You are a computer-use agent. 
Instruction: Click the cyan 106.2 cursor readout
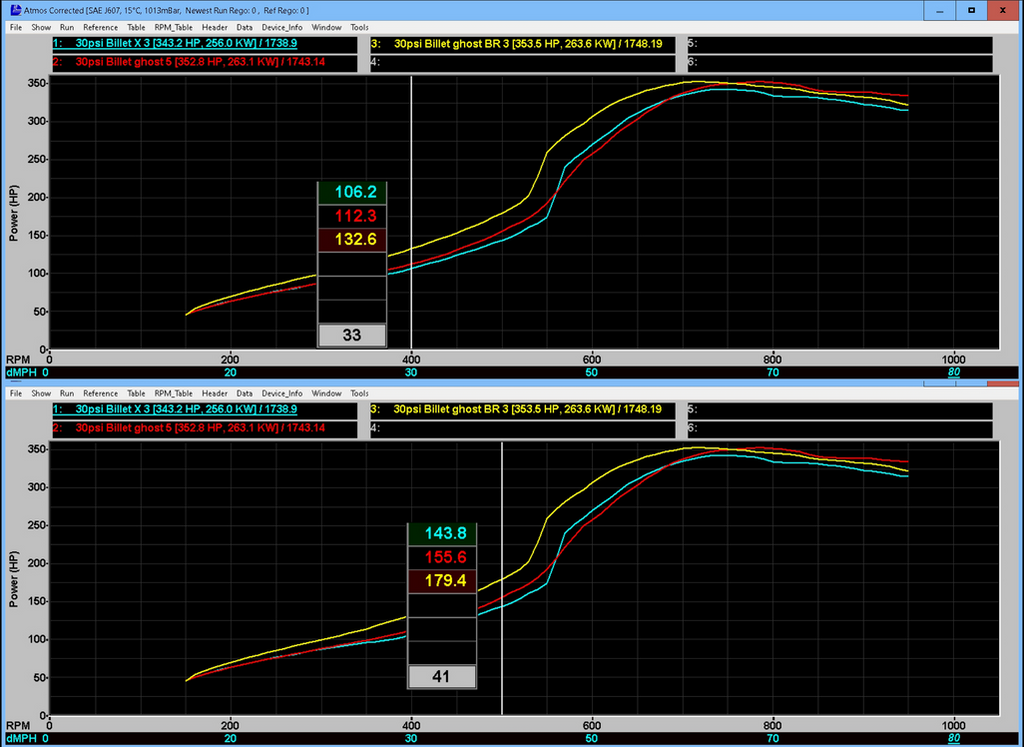351,193
